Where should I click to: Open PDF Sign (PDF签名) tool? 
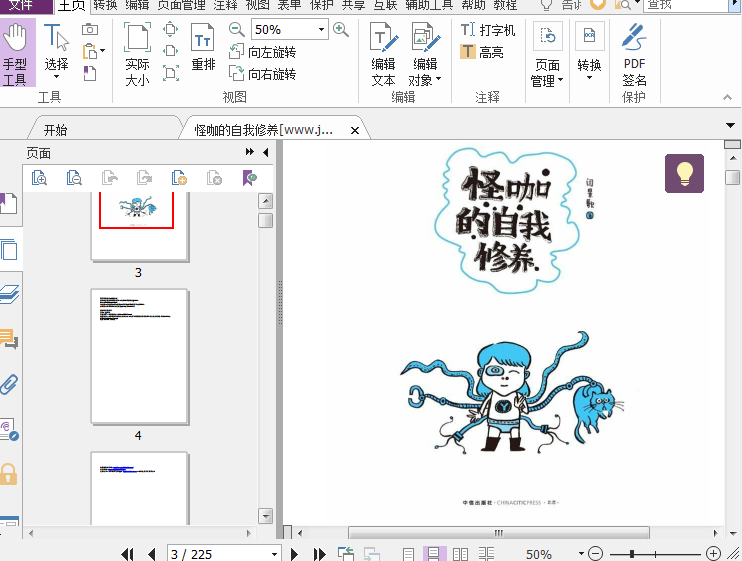[x=634, y=54]
